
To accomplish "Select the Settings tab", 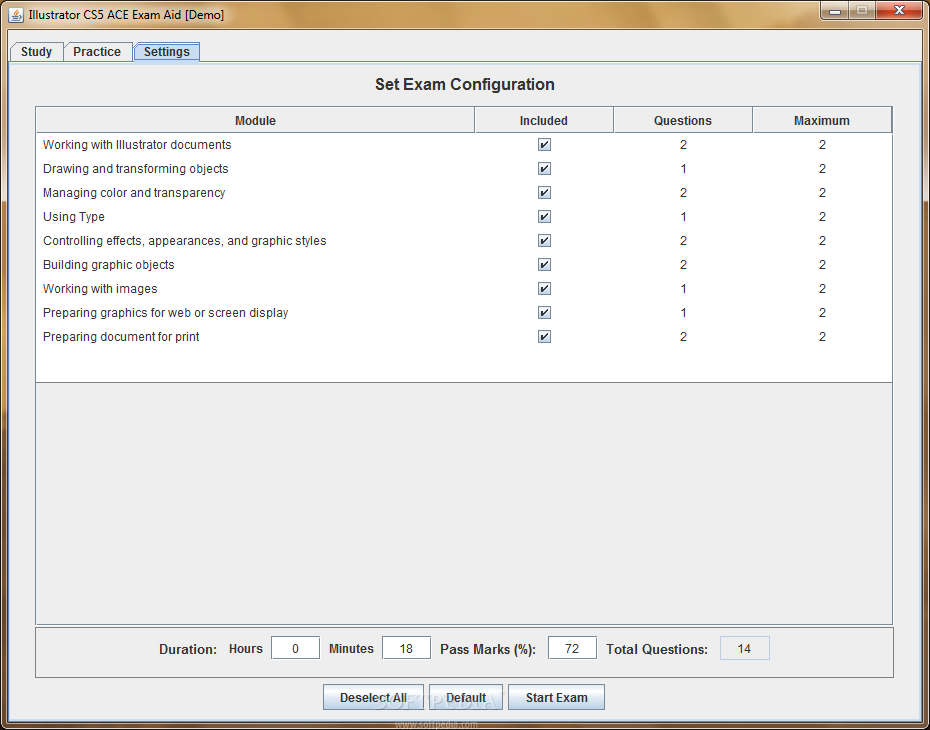I will [167, 52].
